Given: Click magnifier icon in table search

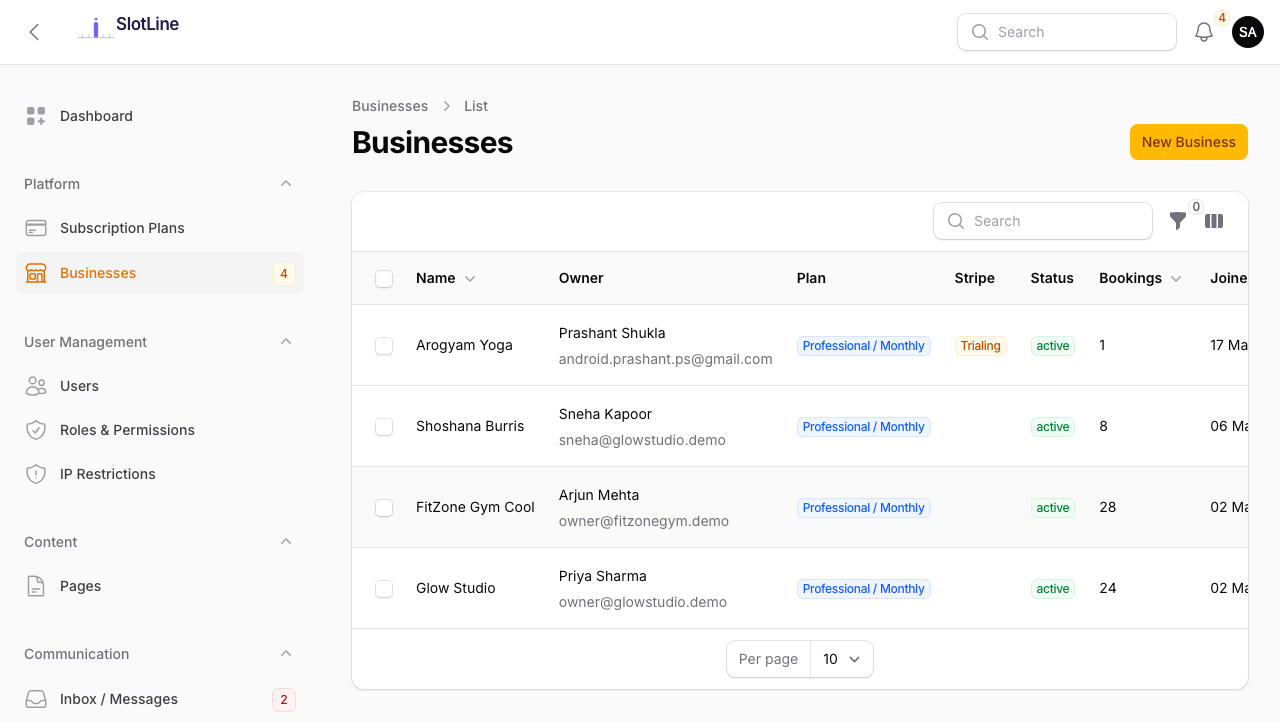Looking at the screenshot, I should (x=956, y=221).
